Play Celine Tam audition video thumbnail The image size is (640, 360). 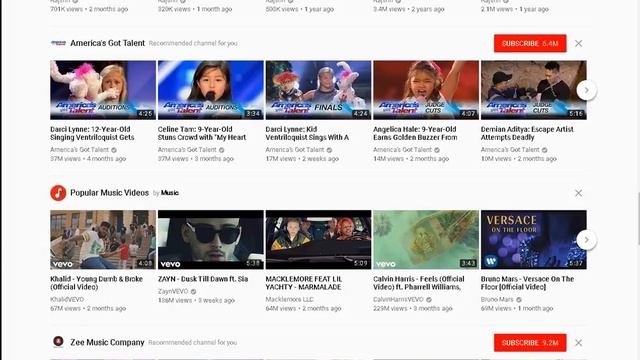tap(211, 90)
